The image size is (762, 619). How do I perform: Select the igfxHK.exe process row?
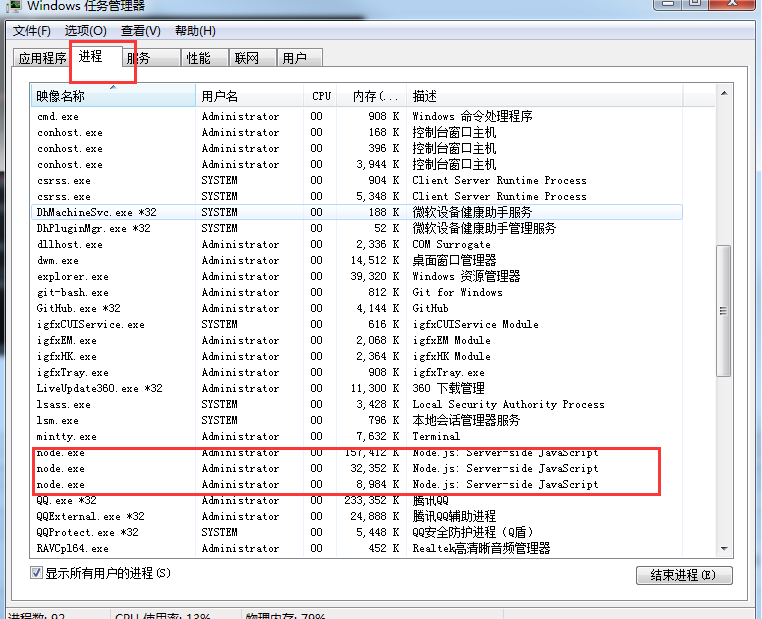point(357,357)
